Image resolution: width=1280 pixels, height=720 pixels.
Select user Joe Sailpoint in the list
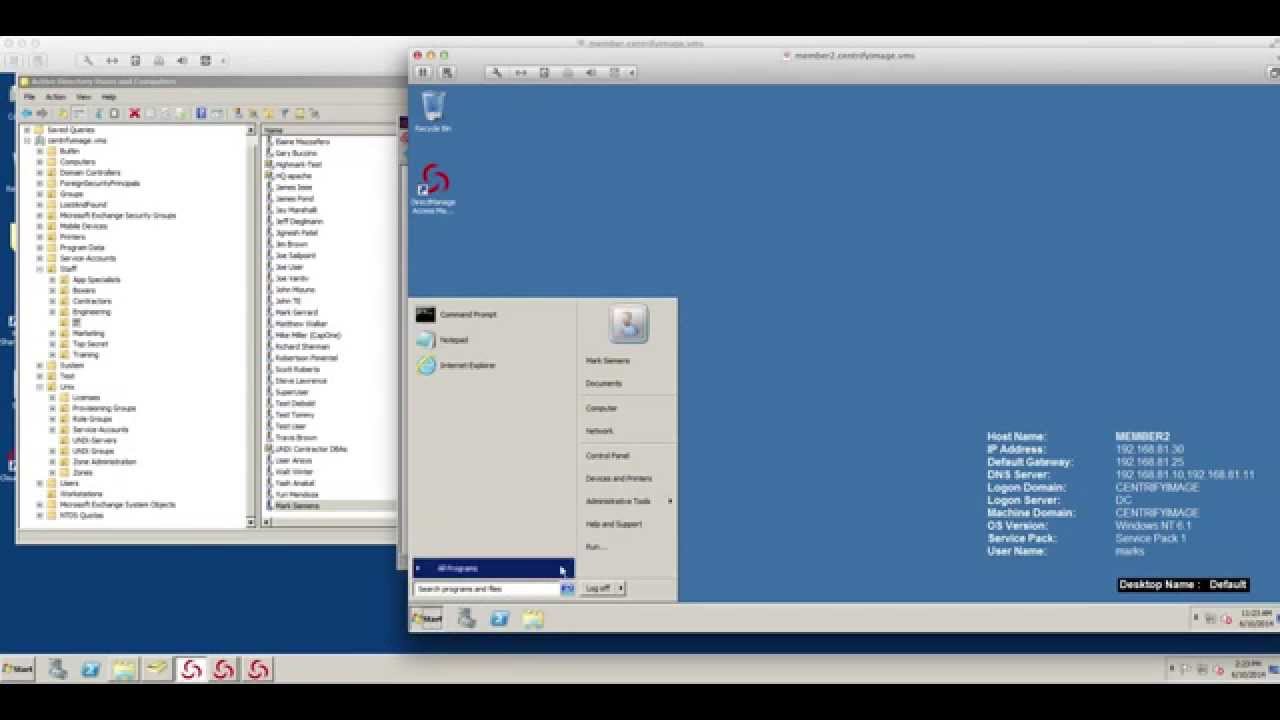(295, 255)
